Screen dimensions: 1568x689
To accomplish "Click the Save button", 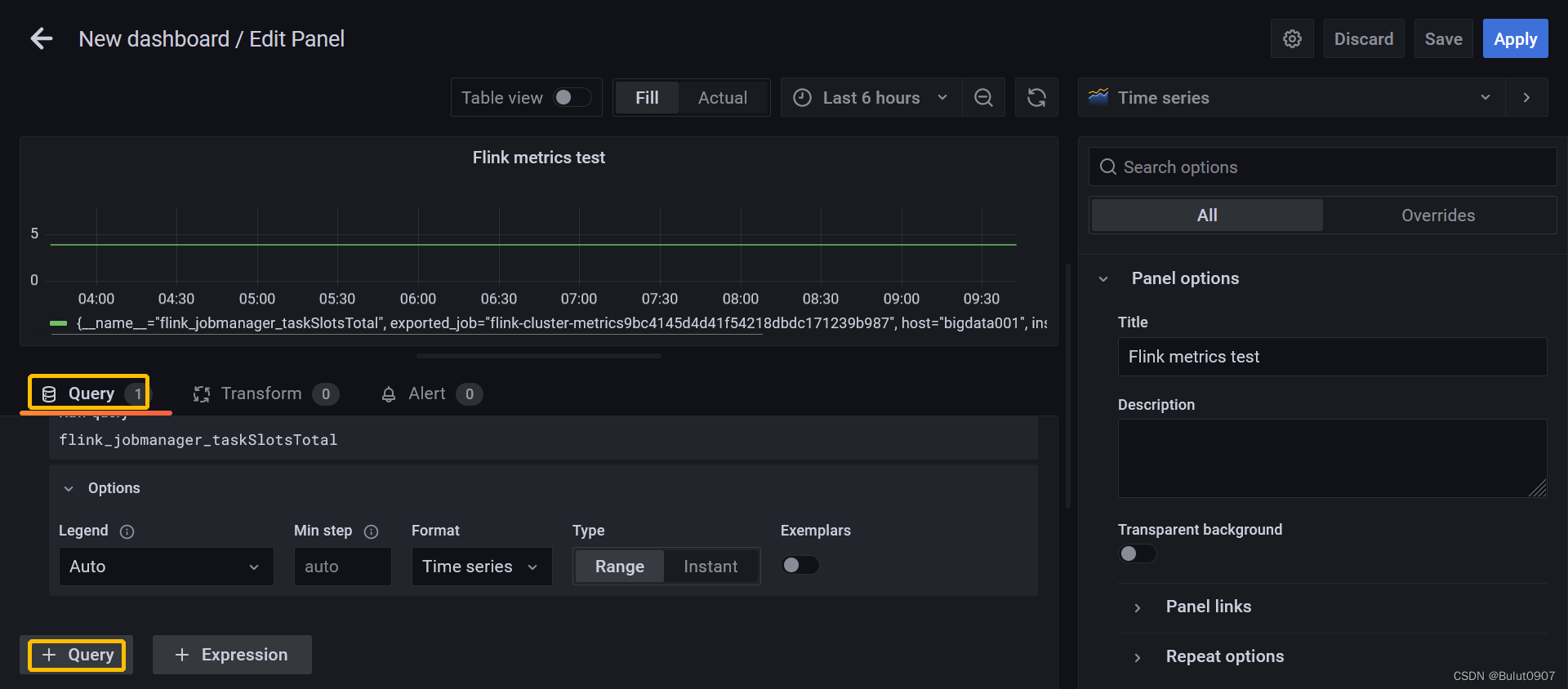I will pos(1443,38).
